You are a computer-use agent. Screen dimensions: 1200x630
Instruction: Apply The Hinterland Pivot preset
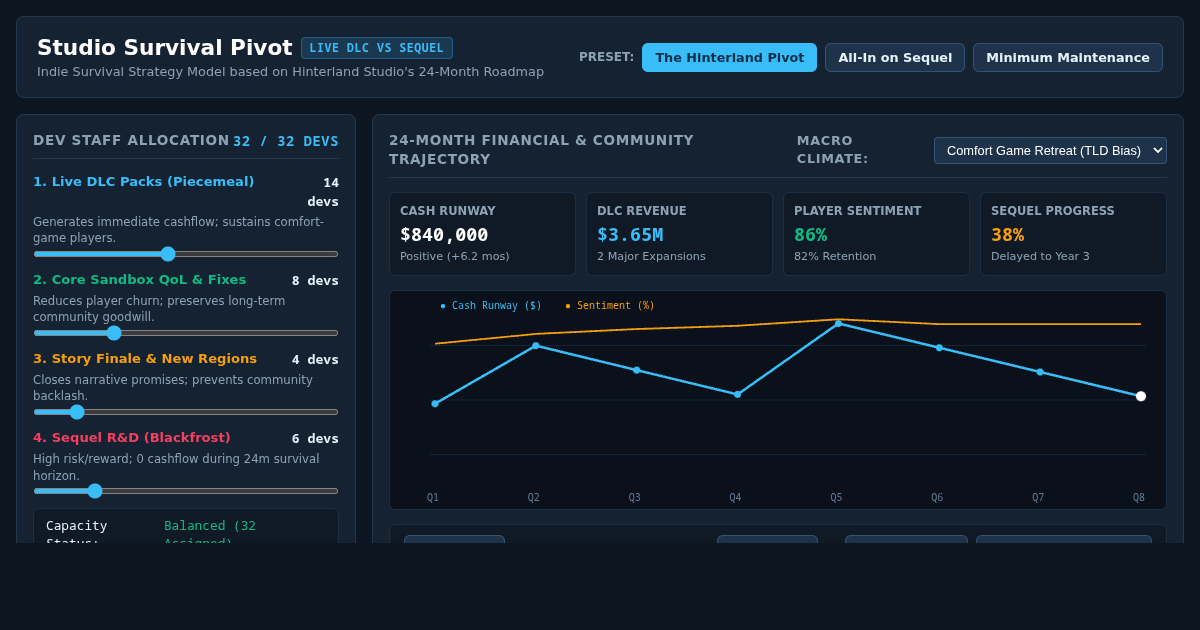tap(729, 57)
